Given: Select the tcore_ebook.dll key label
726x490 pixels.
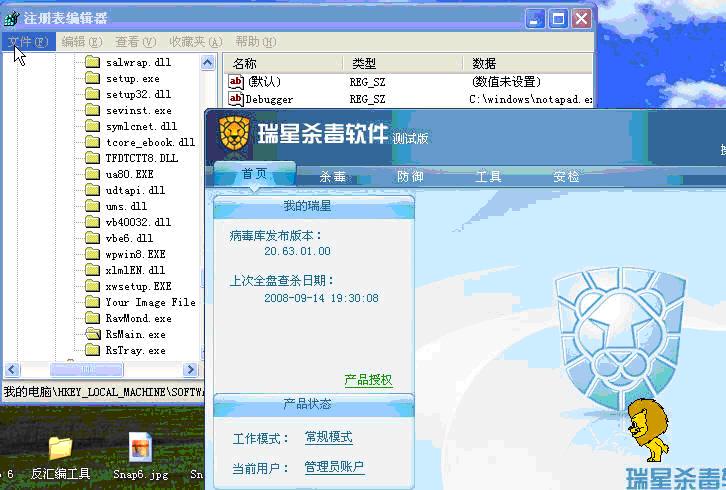Looking at the screenshot, I should (x=150, y=142).
